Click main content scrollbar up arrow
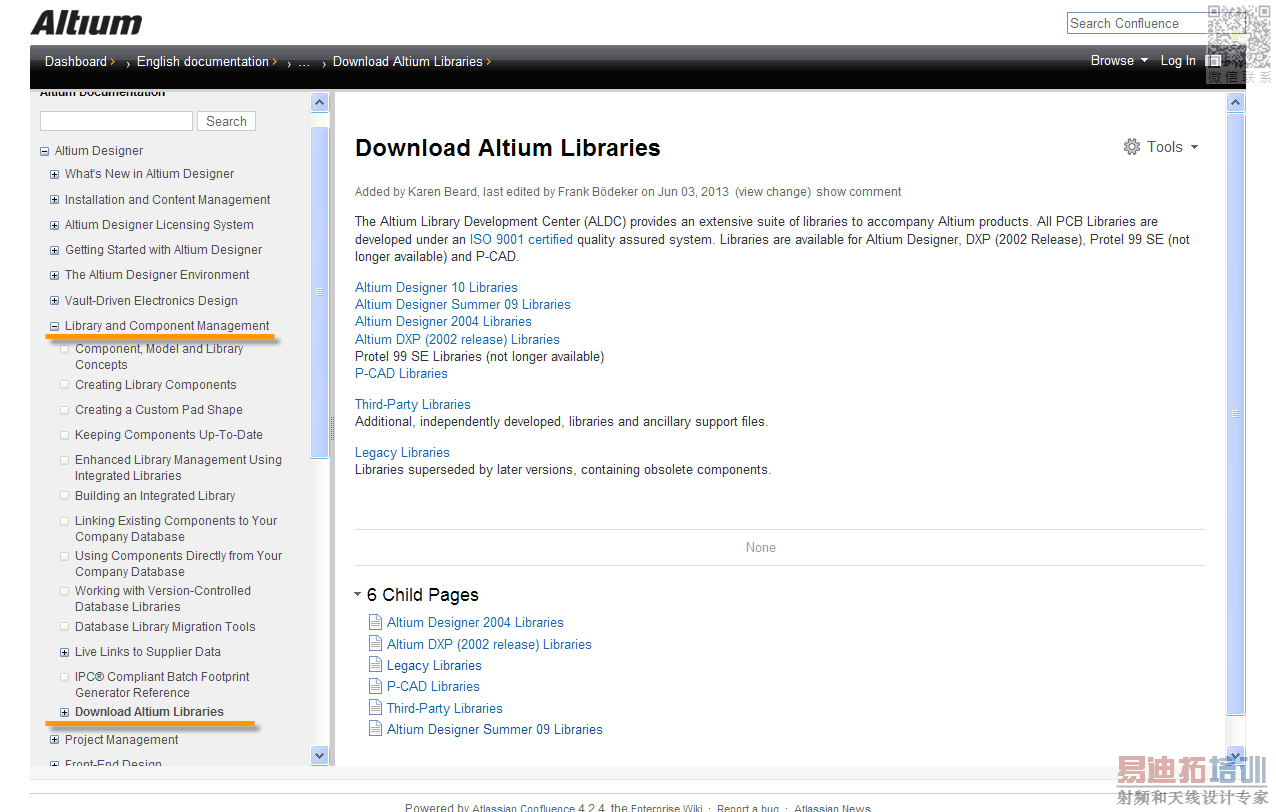 pyautogui.click(x=1236, y=102)
